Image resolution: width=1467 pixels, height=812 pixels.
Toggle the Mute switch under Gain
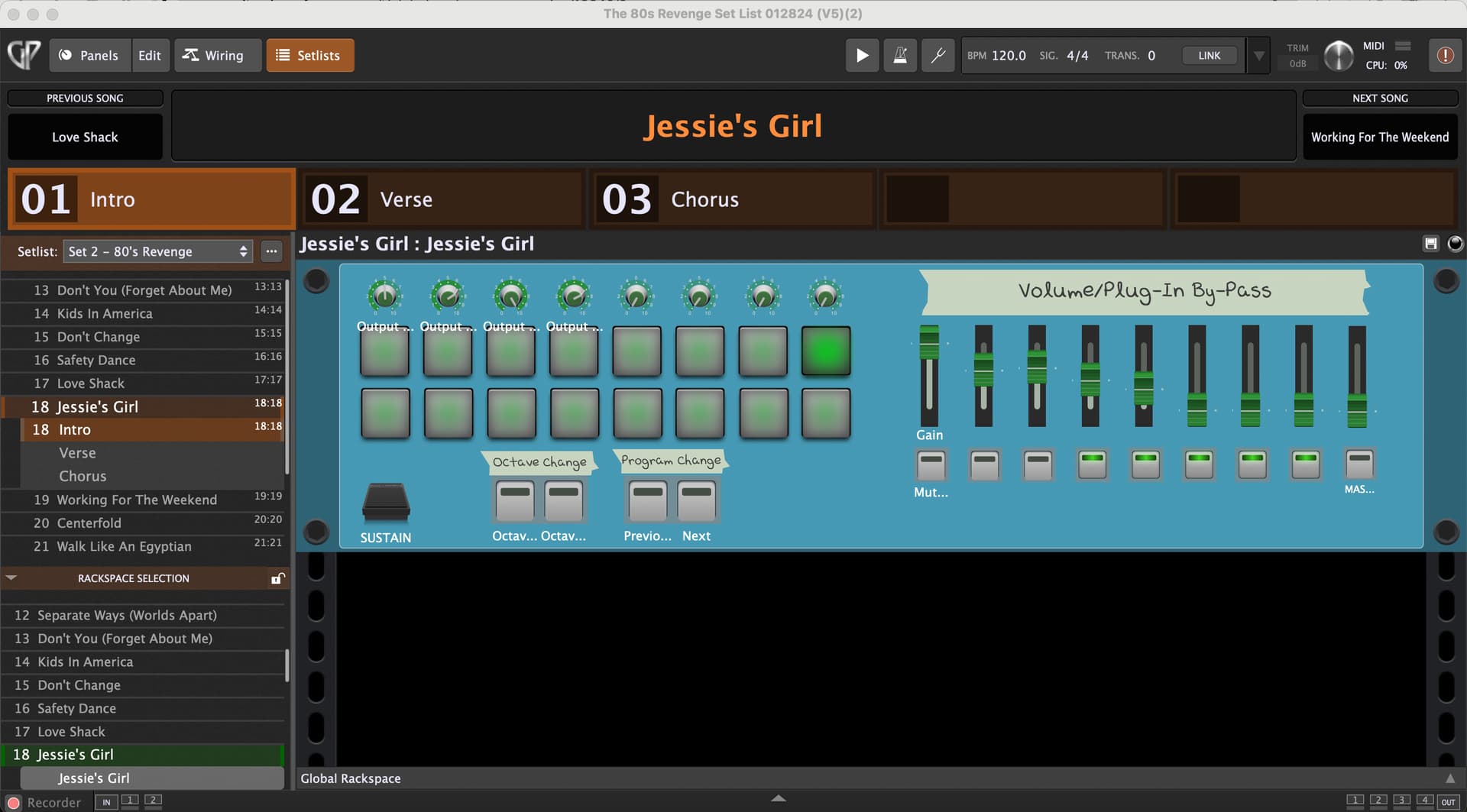coord(931,464)
